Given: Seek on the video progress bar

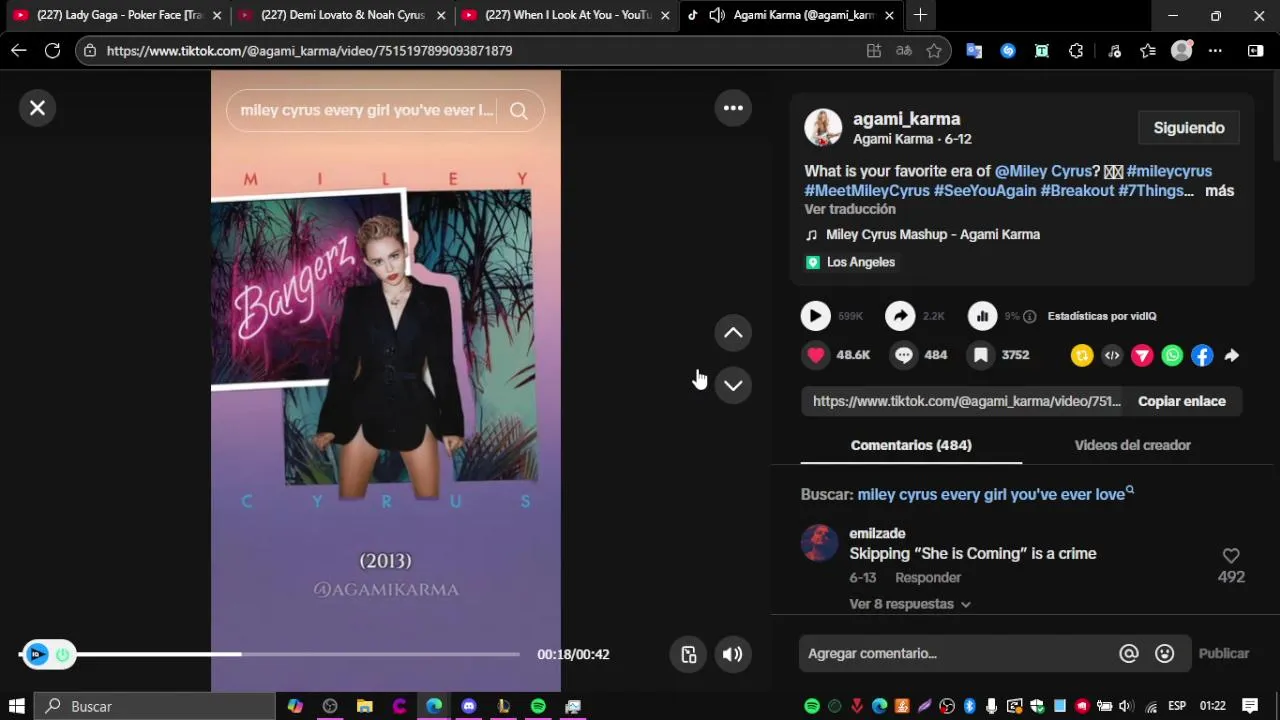Looking at the screenshot, I should tap(270, 654).
